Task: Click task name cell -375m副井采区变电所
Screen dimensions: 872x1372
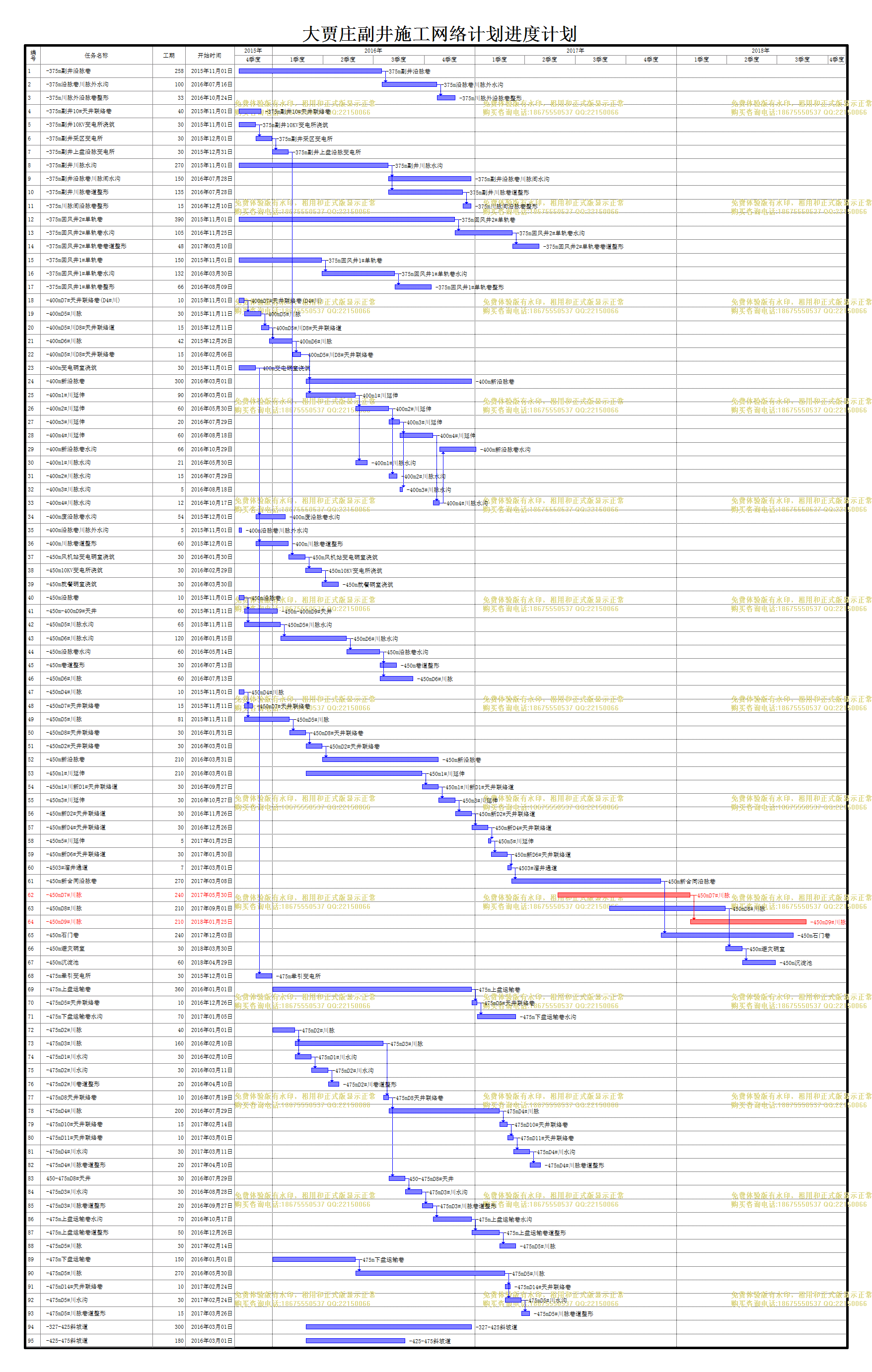Action: [96, 138]
